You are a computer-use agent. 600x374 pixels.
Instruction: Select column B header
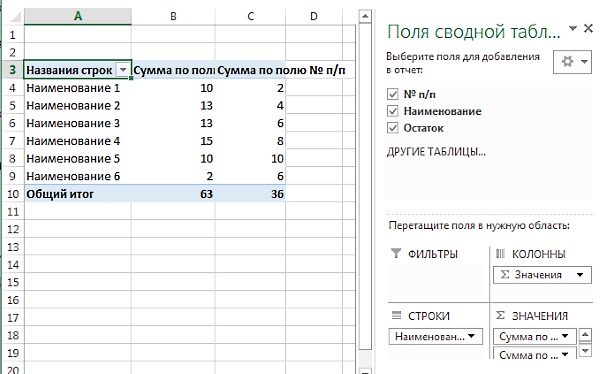(x=173, y=16)
